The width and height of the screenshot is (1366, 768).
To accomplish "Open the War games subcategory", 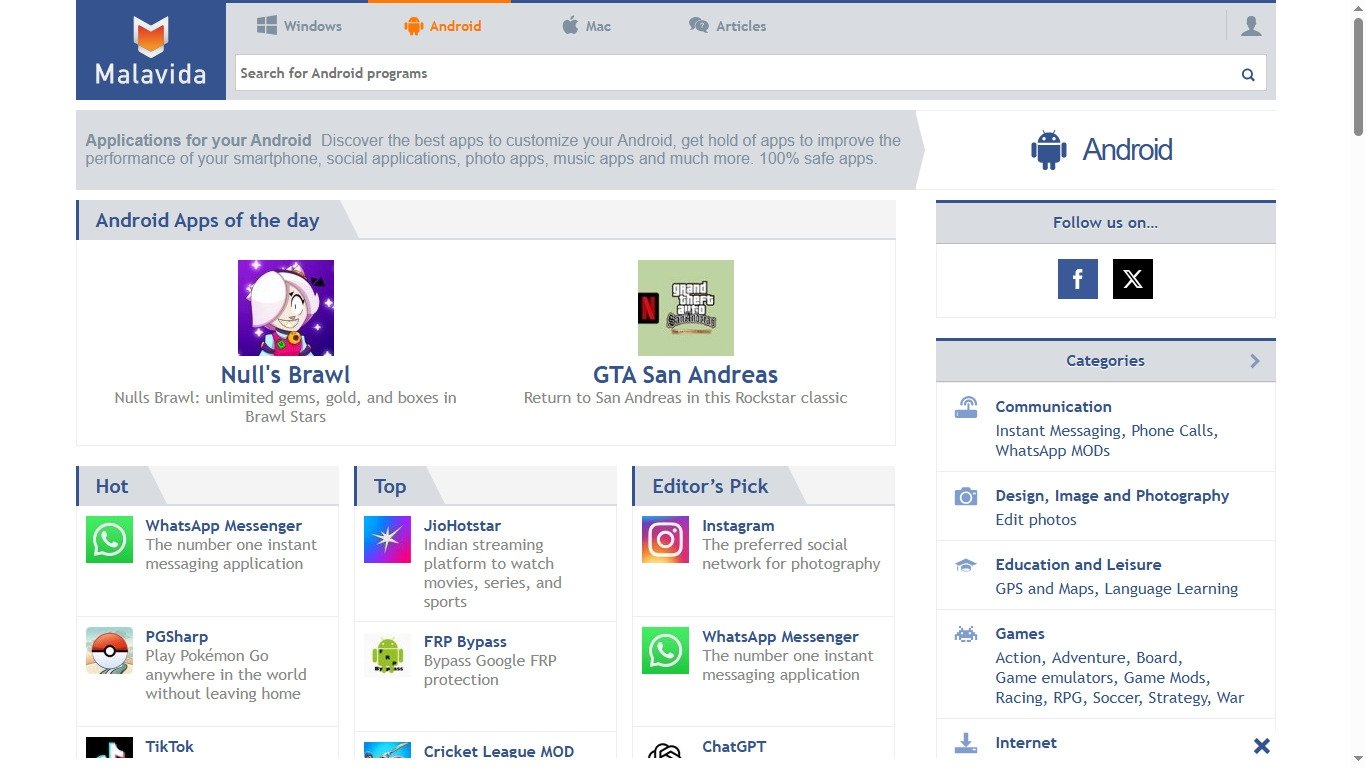I will pos(1230,698).
